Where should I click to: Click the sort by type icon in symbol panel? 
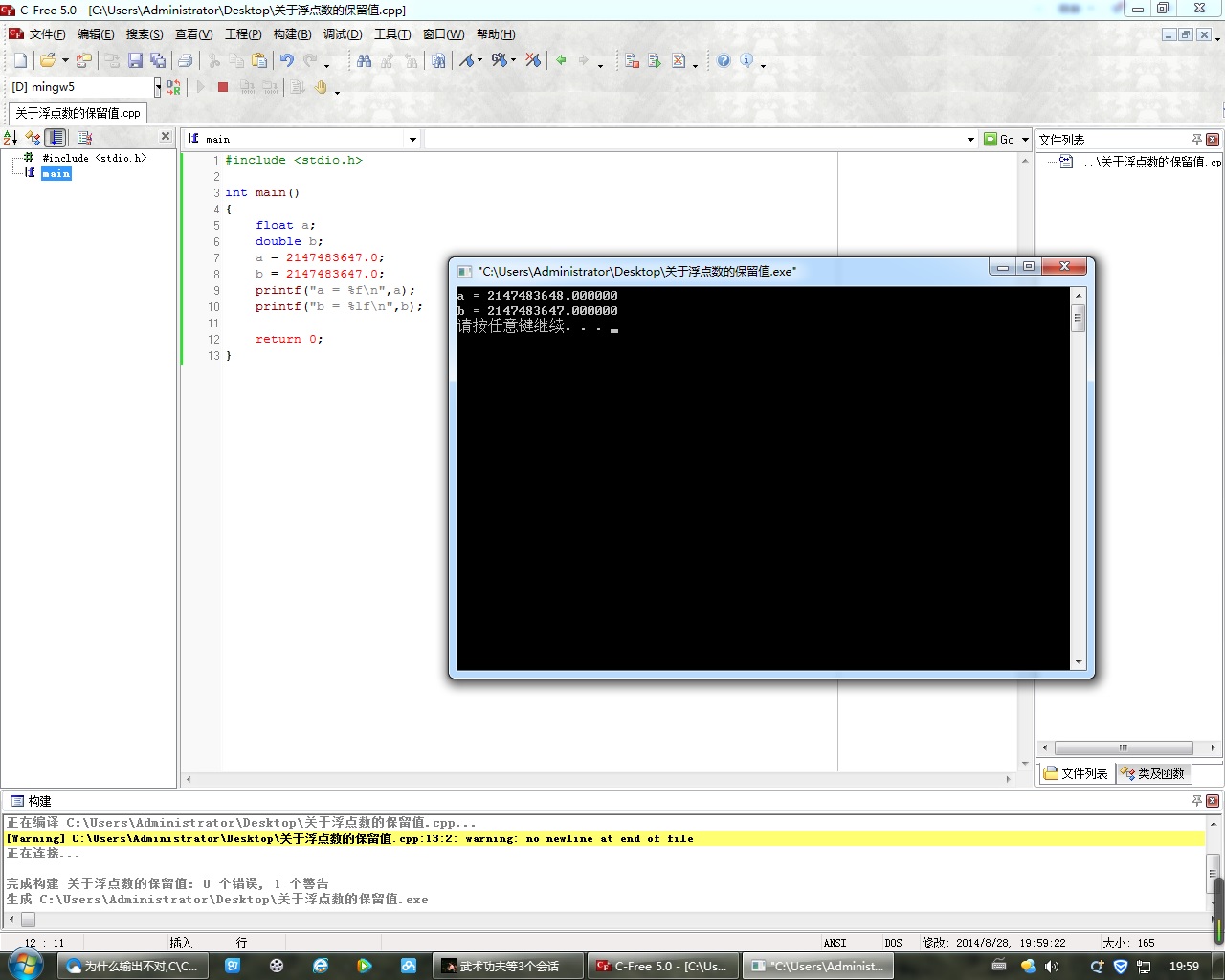coord(33,138)
